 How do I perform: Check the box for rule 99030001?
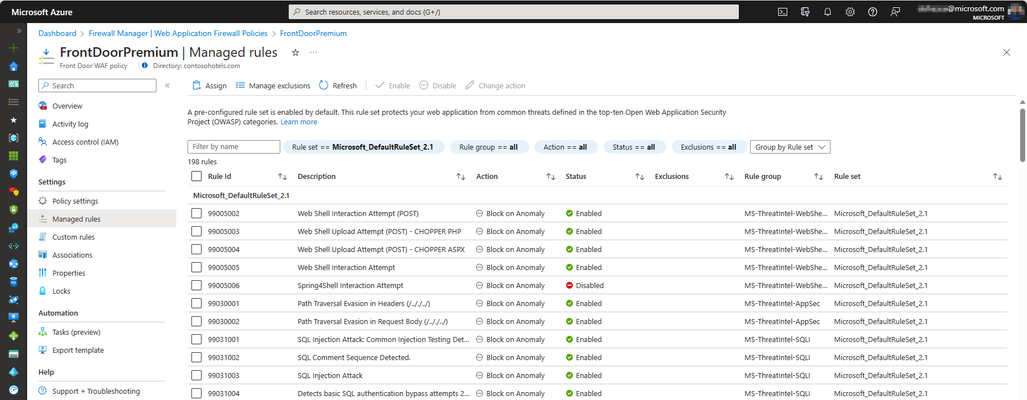tap(196, 304)
